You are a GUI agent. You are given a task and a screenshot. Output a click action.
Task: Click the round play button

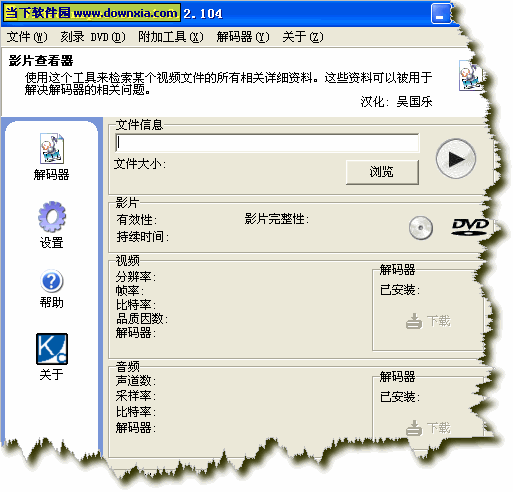click(x=456, y=159)
